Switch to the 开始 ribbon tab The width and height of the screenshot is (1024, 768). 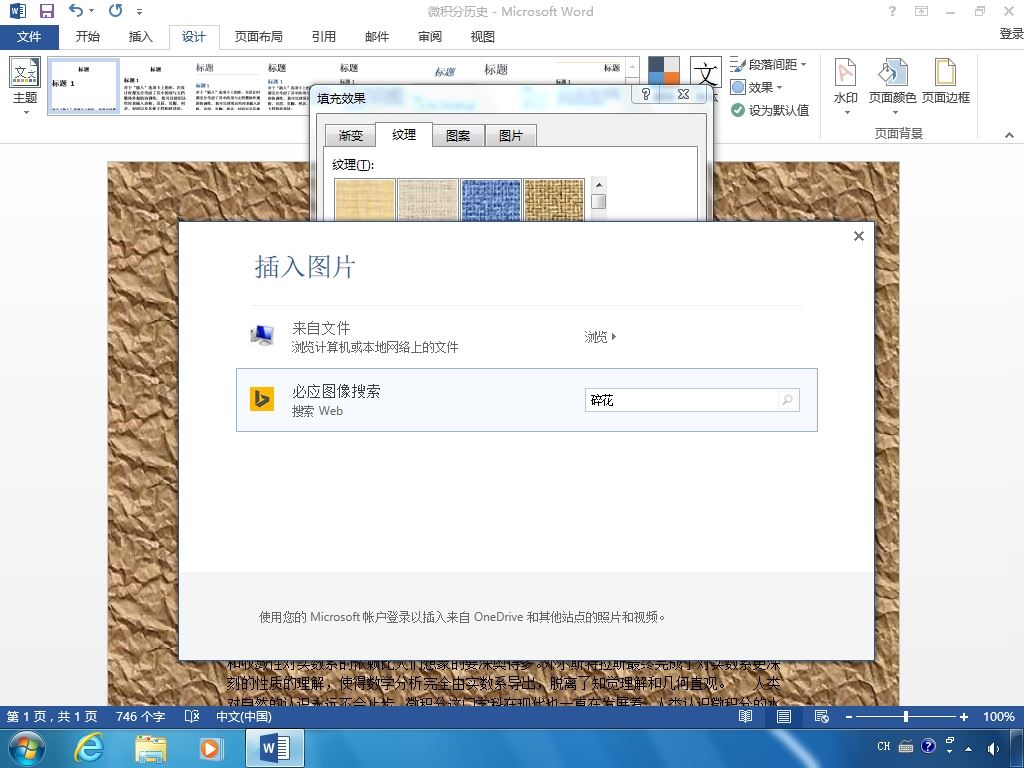click(x=88, y=37)
